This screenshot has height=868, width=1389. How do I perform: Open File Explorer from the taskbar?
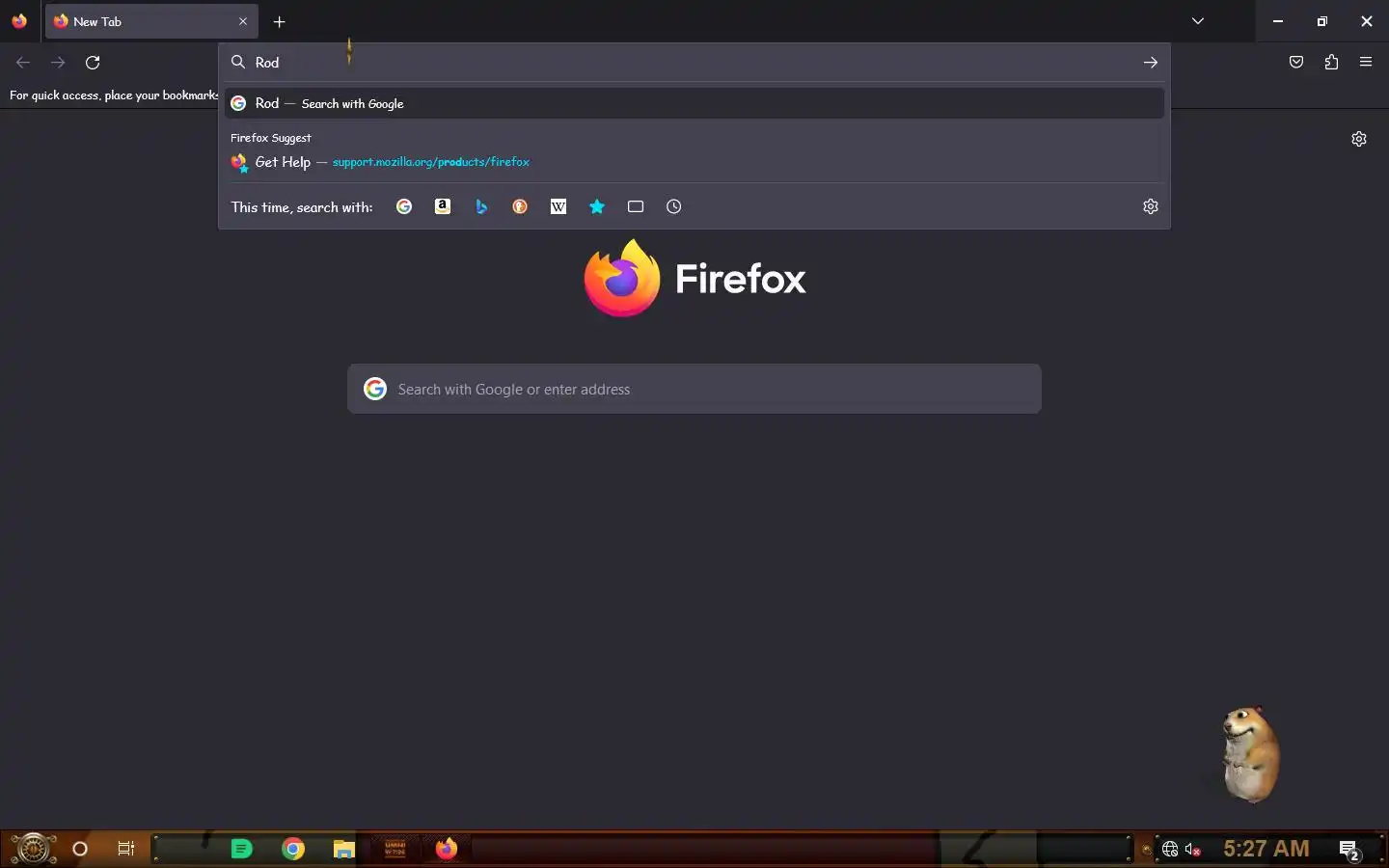[x=344, y=849]
